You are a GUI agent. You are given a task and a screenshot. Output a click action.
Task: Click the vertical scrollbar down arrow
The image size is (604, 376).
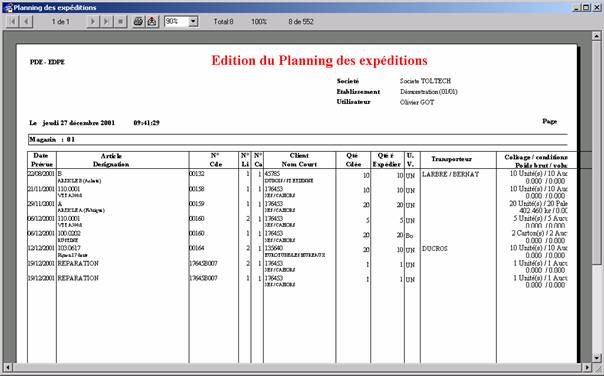coord(596,358)
